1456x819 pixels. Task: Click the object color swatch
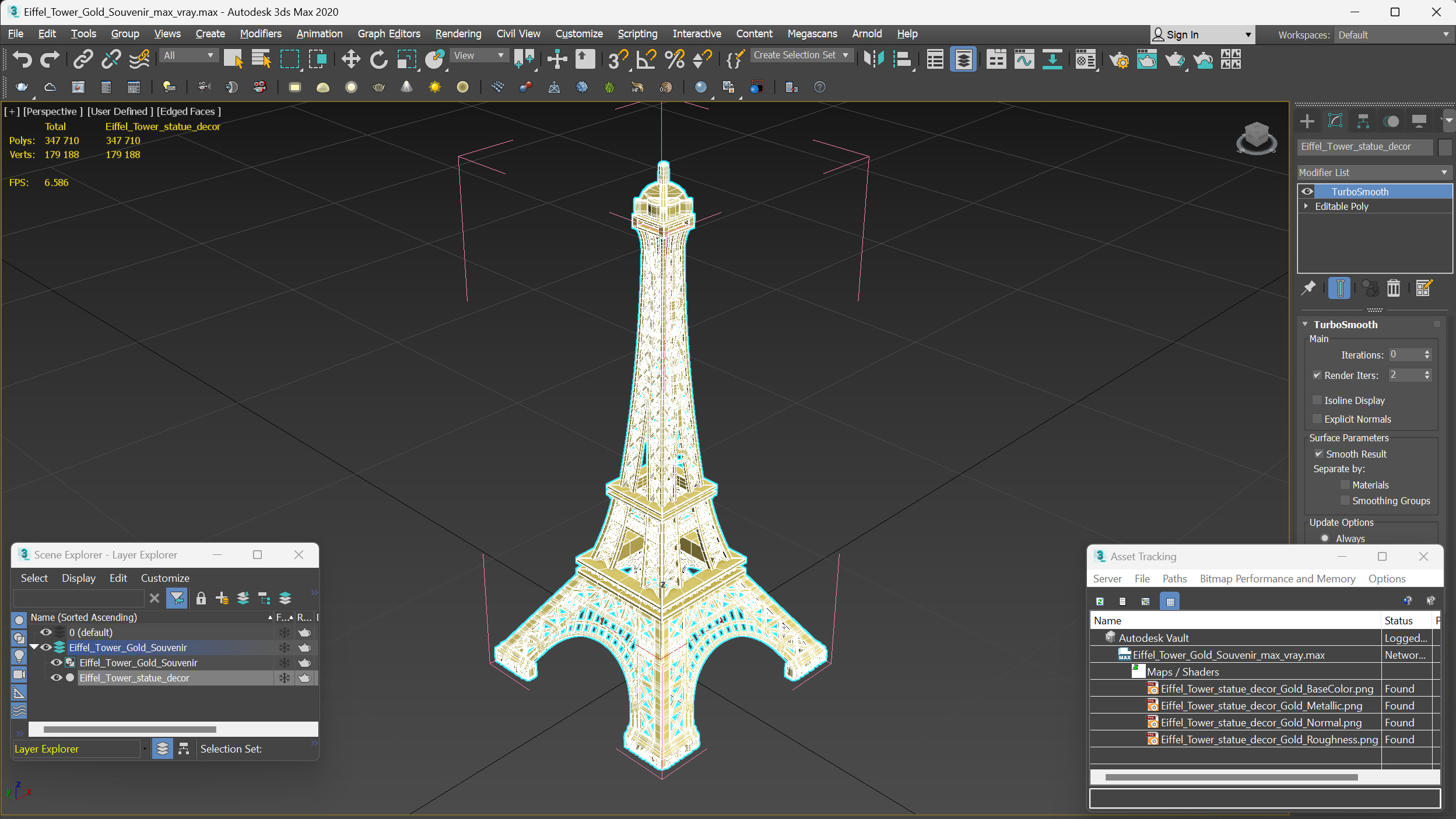(1445, 147)
